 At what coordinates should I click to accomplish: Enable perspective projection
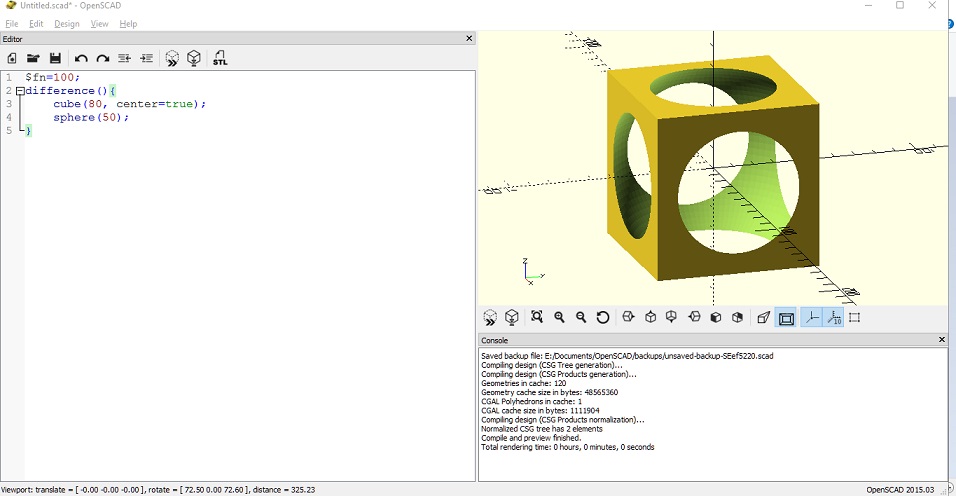pos(763,317)
